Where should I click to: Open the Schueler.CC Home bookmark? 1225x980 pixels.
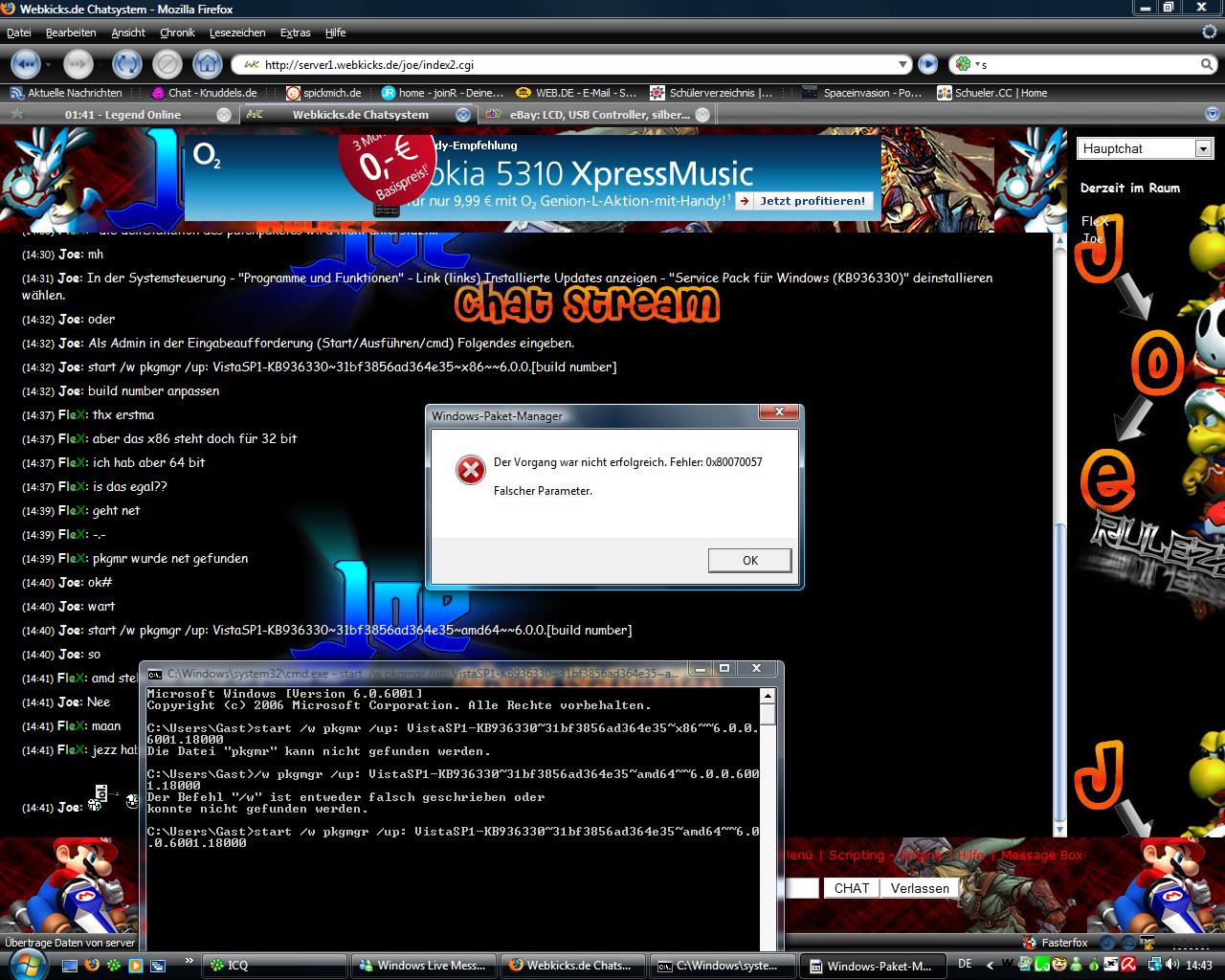pyautogui.click(x=991, y=93)
